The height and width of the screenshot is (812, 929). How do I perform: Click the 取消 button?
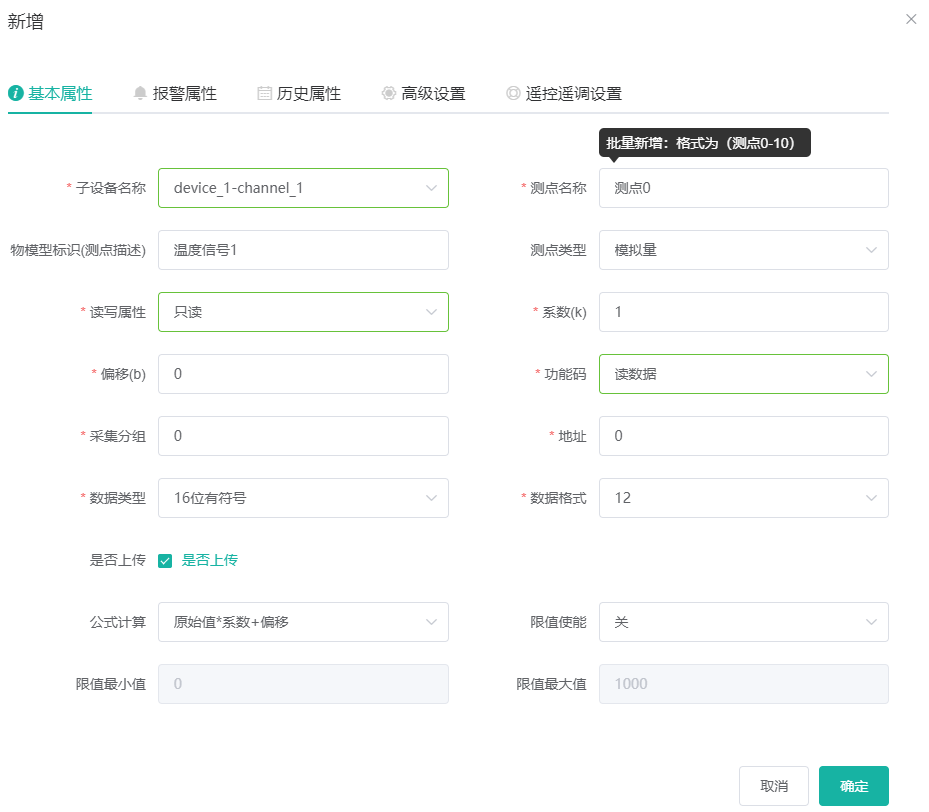coord(774,786)
